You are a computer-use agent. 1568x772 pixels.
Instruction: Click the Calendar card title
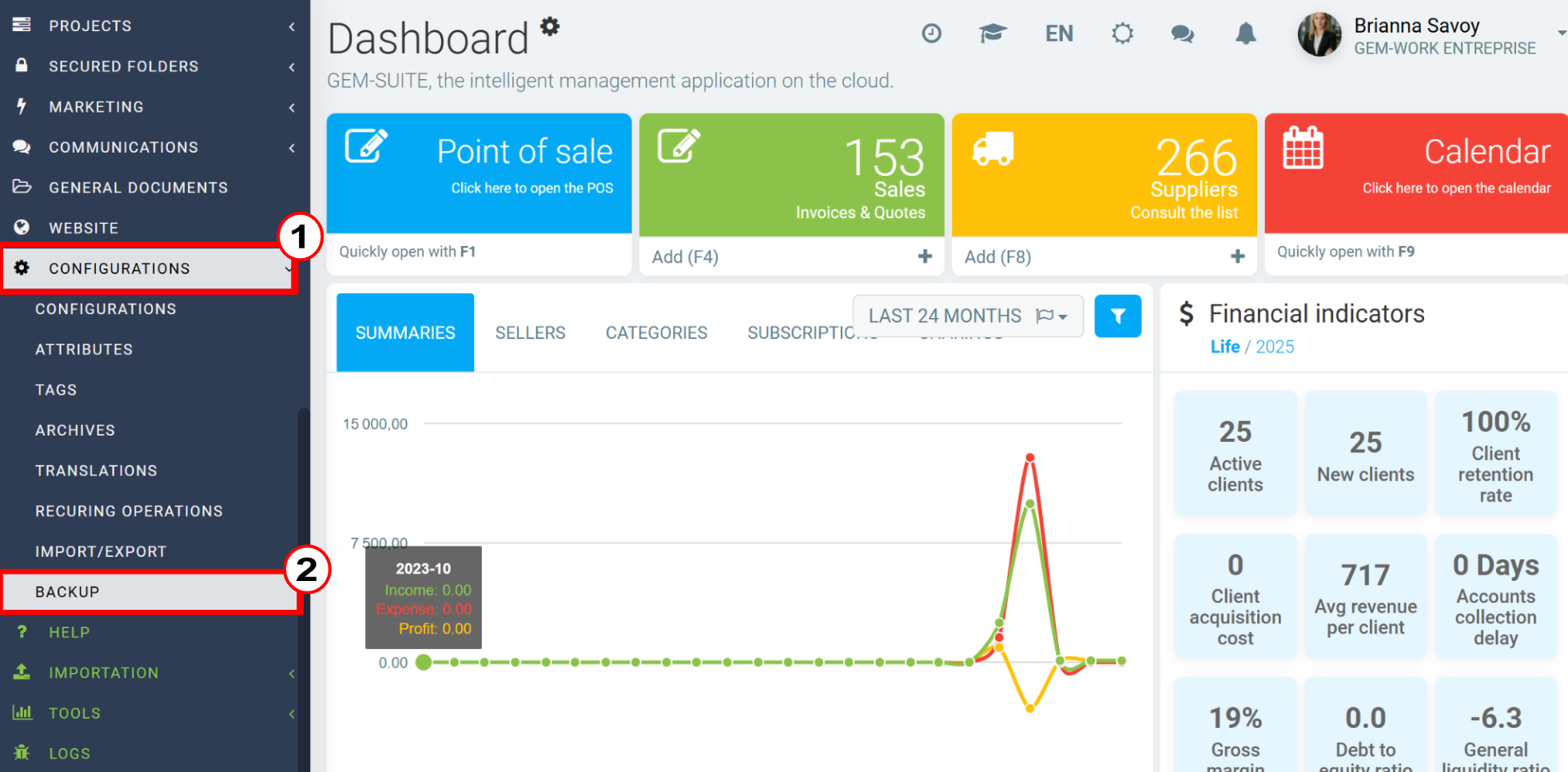pyautogui.click(x=1487, y=151)
